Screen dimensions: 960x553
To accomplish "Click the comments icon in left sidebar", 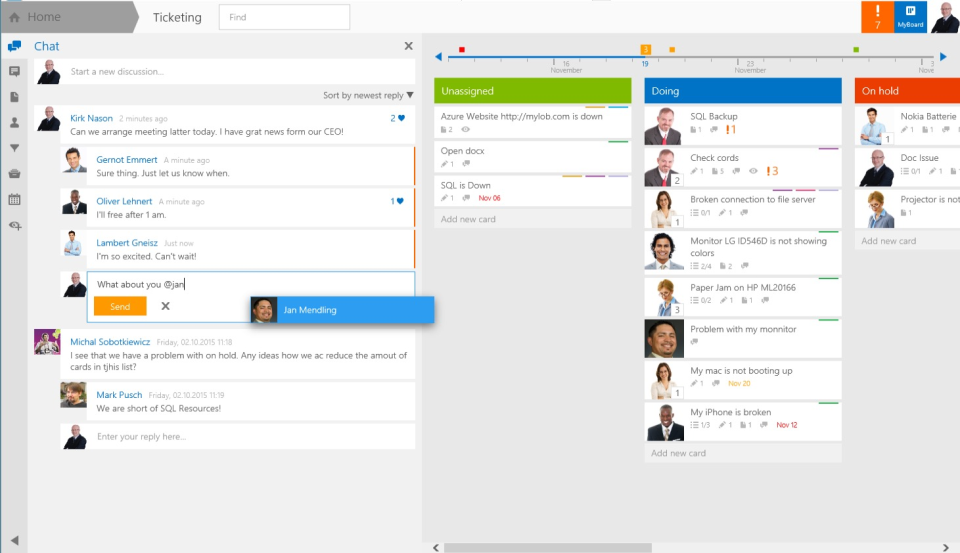I will [x=14, y=72].
